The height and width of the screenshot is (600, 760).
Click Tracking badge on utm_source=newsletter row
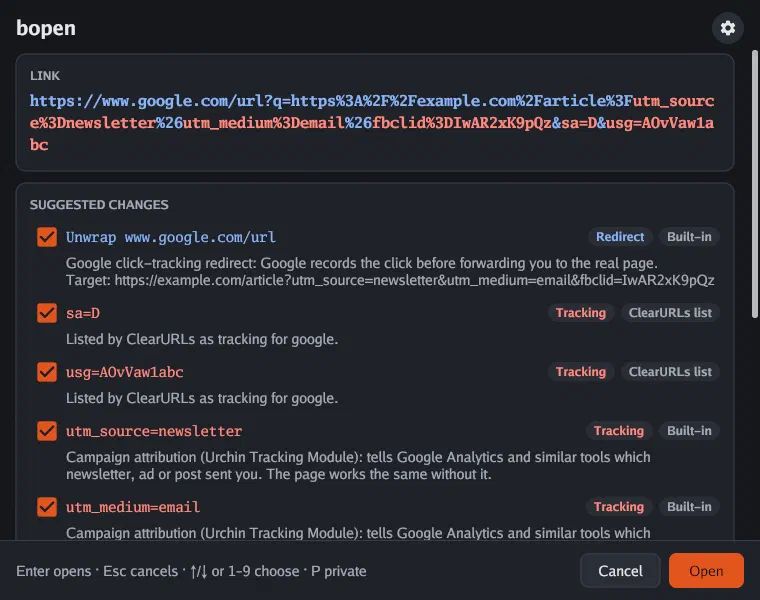point(619,430)
